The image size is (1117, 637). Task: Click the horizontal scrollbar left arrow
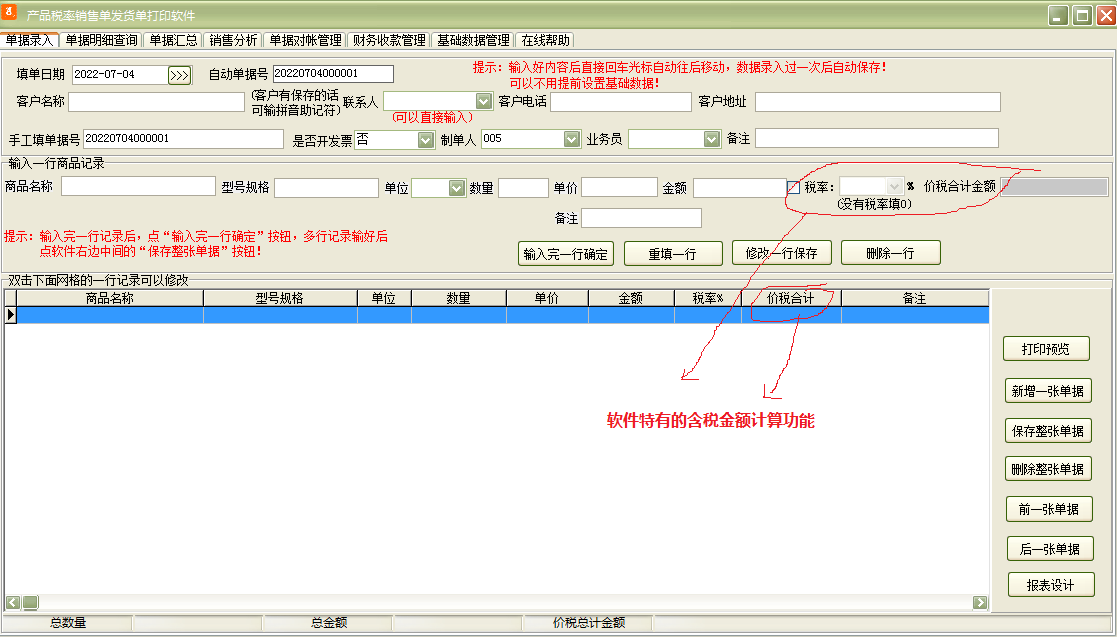pos(13,603)
